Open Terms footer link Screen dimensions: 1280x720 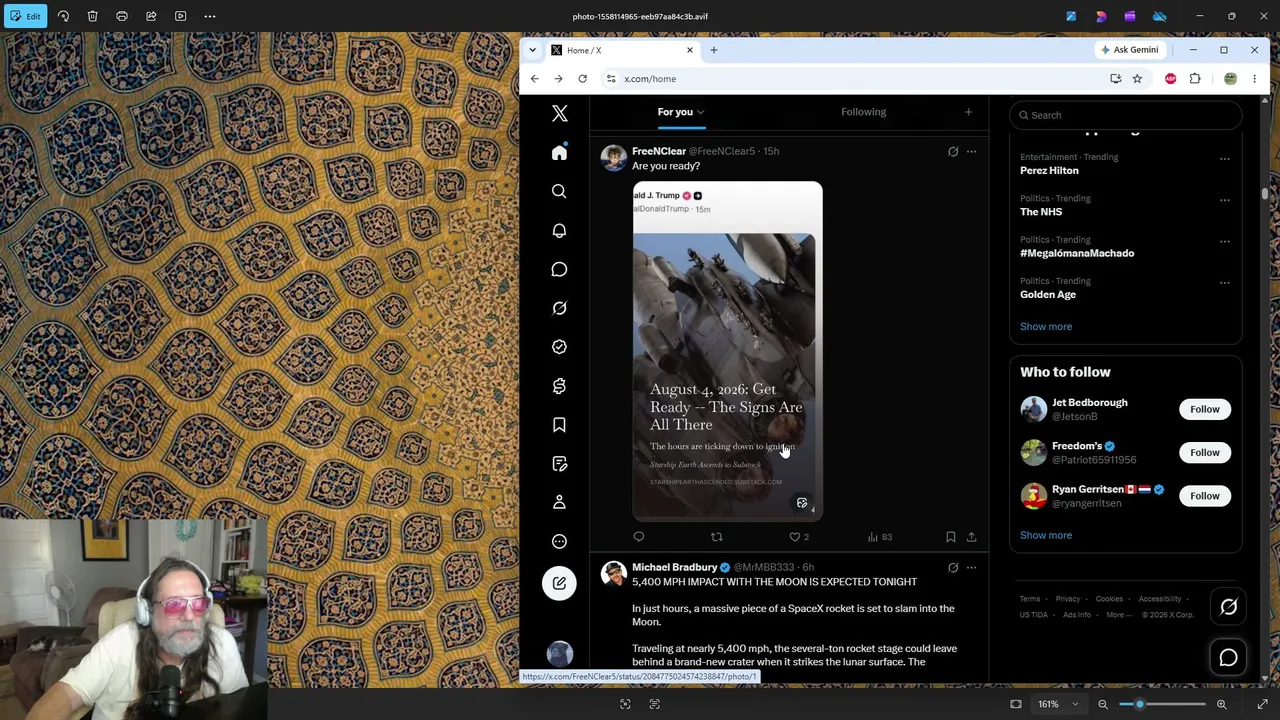coord(1030,599)
